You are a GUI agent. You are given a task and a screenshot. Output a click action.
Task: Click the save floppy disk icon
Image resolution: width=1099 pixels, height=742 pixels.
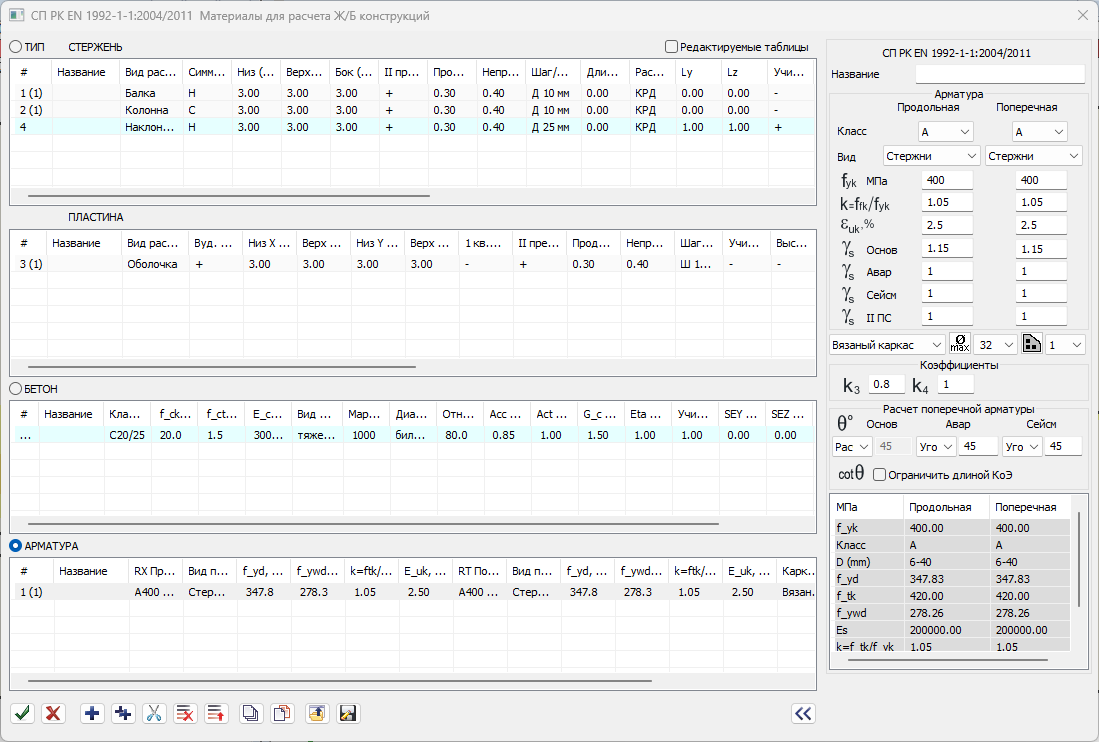tap(348, 713)
